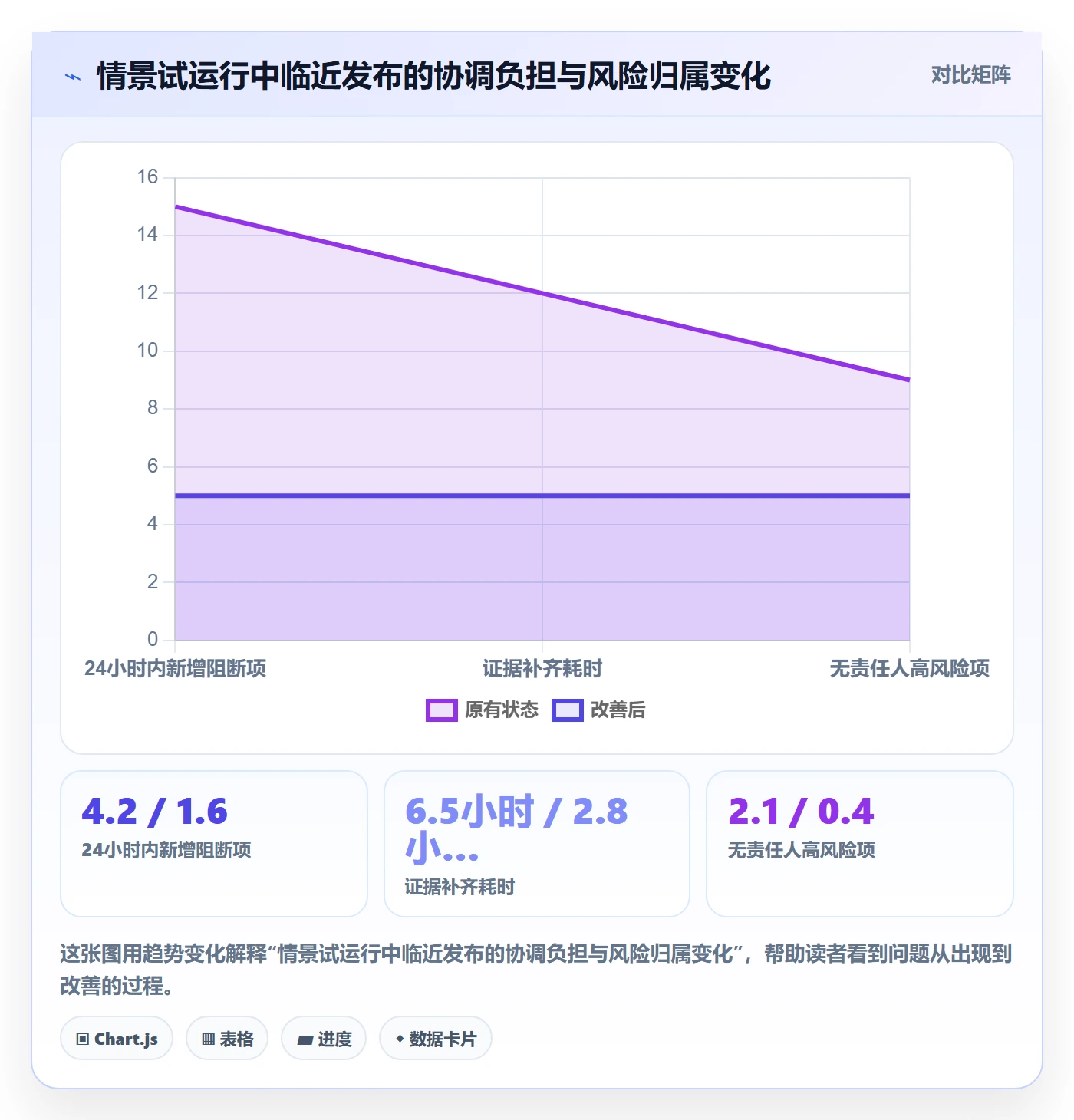Click the 2.1 / 0.4 metric value
The image size is (1074, 1120).
[x=801, y=812]
